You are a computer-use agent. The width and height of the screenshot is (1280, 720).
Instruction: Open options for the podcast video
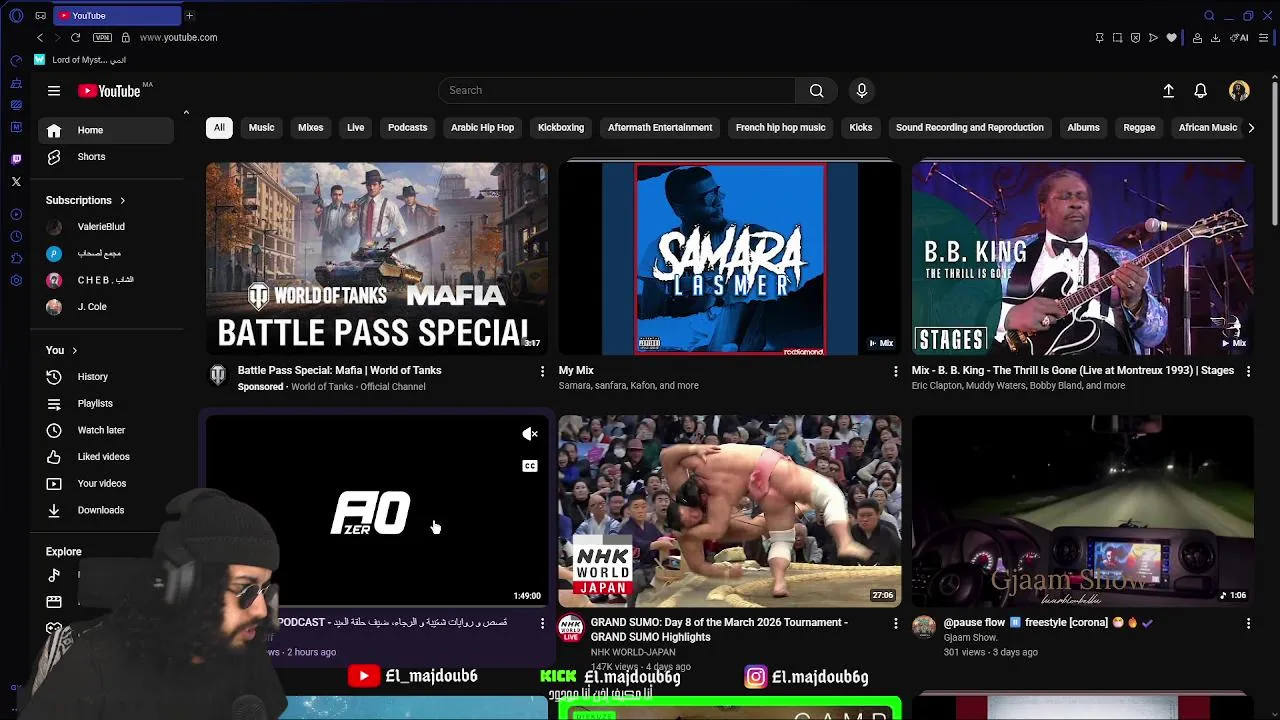pos(543,623)
